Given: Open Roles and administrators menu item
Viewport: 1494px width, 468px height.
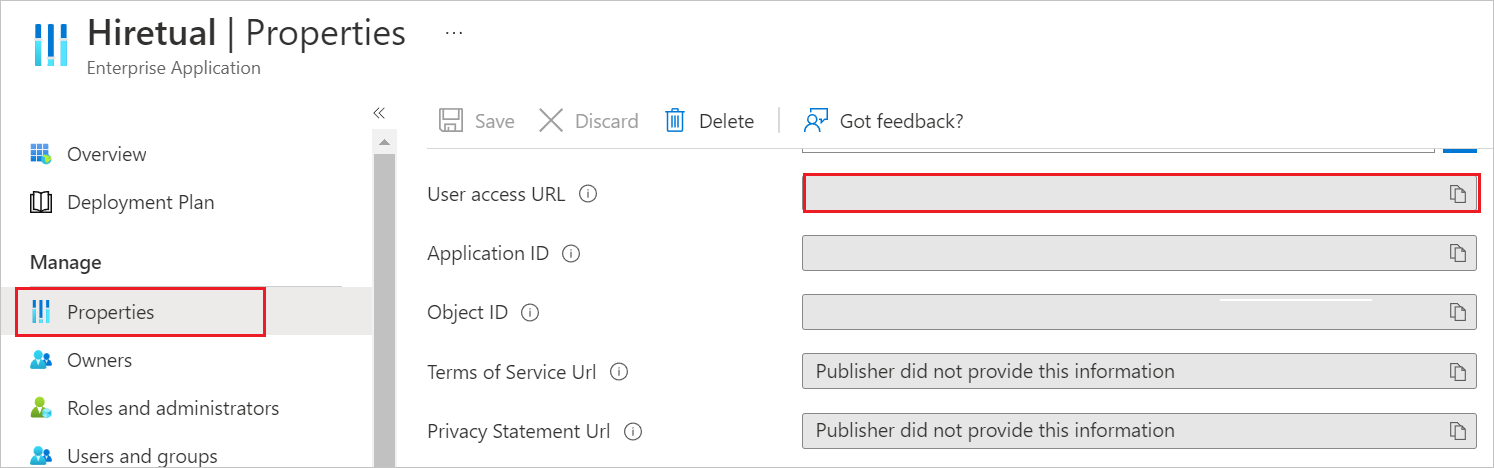Looking at the screenshot, I should pyautogui.click(x=173, y=408).
